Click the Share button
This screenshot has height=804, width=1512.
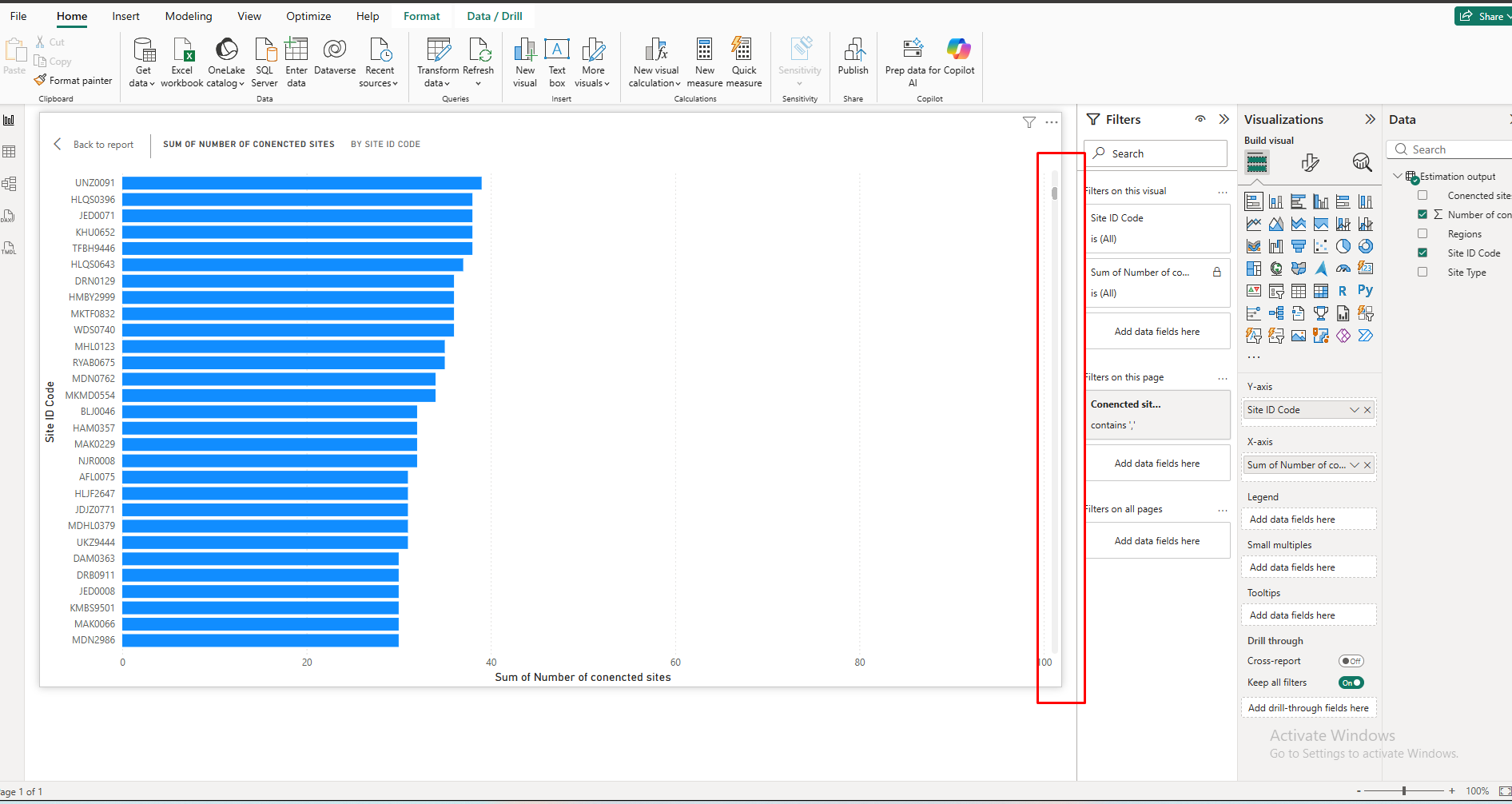[1482, 16]
